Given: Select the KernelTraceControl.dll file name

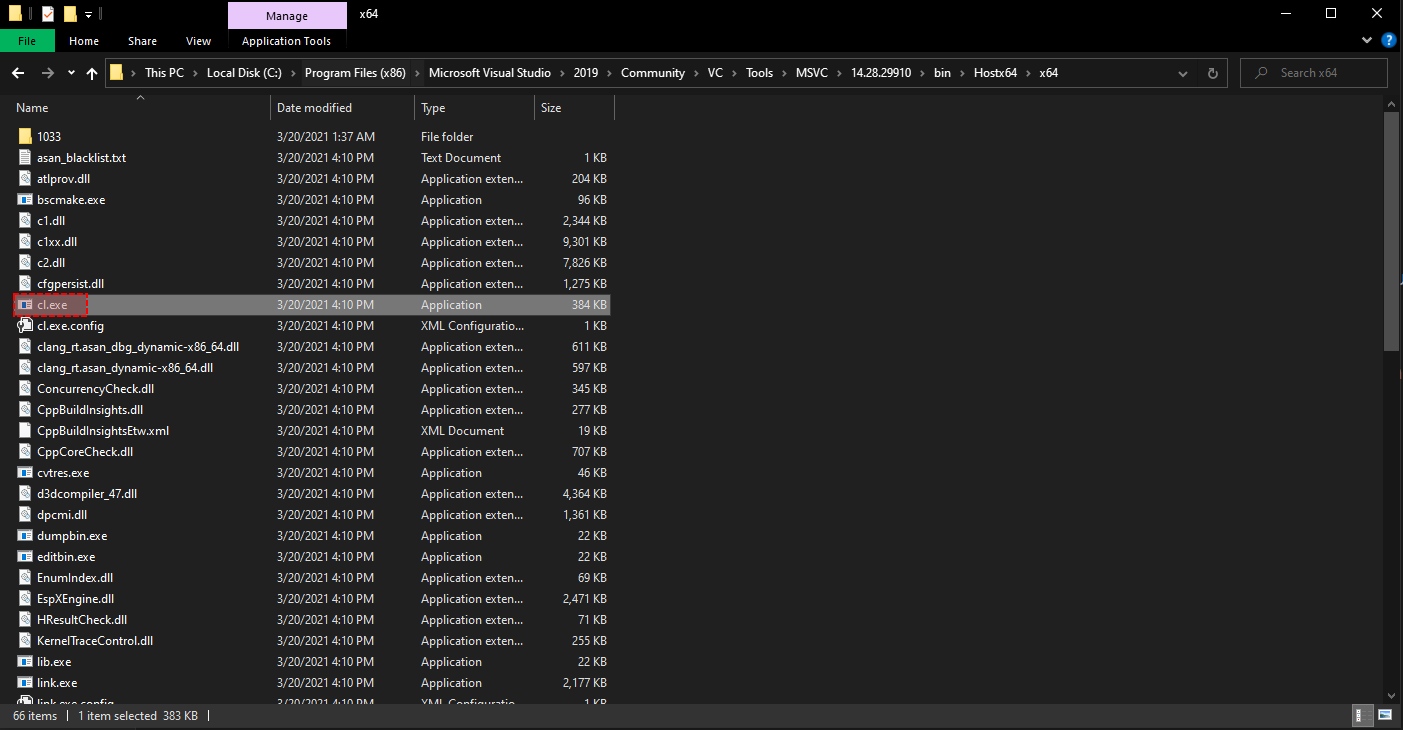Looking at the screenshot, I should (95, 641).
